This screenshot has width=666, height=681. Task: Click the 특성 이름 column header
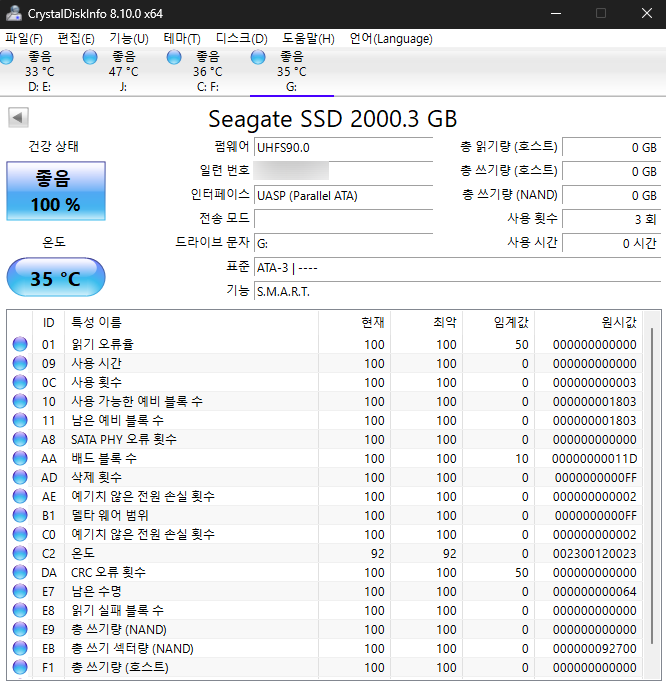191,322
